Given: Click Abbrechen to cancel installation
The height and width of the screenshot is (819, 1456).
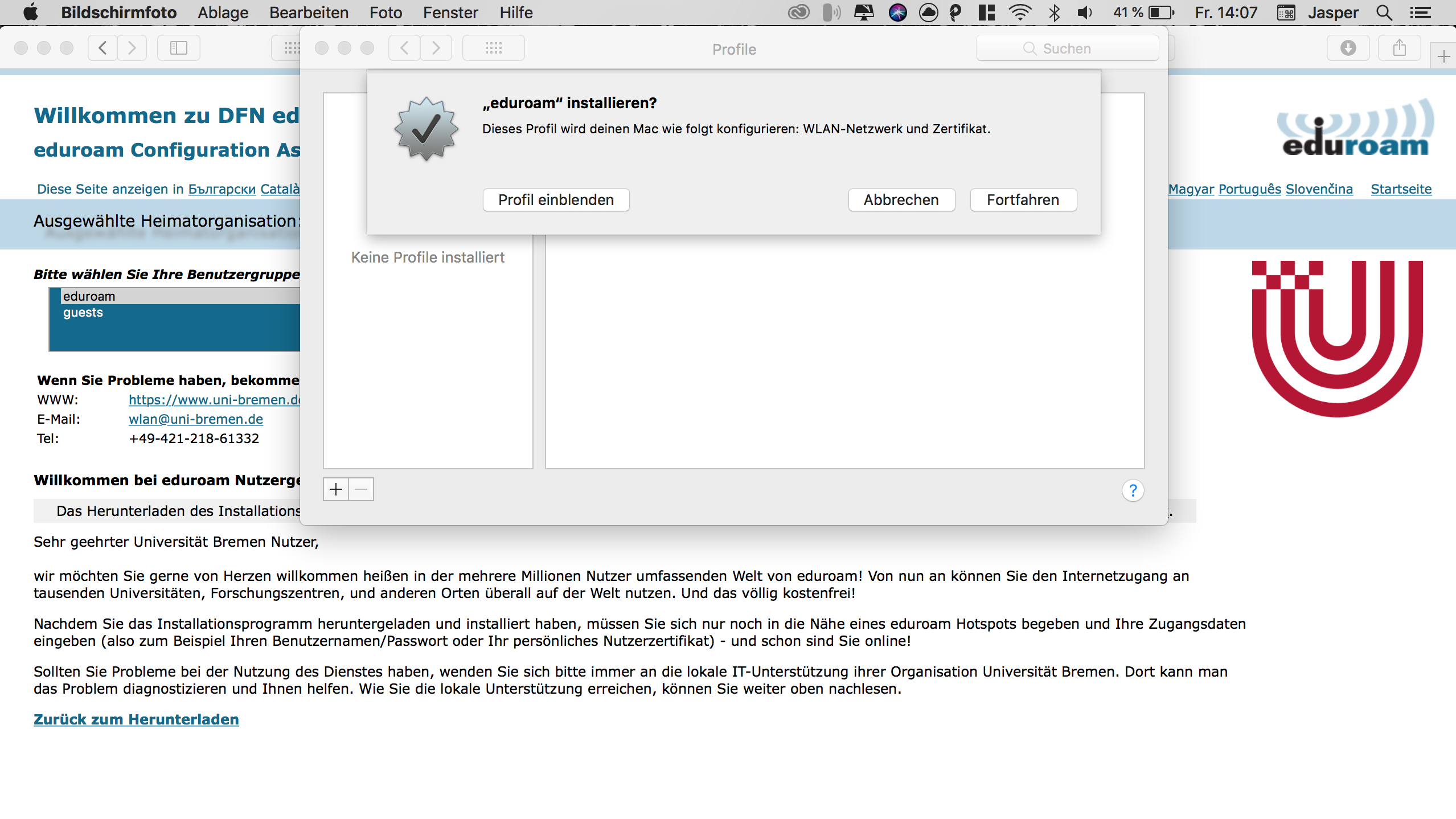Looking at the screenshot, I should [901, 200].
